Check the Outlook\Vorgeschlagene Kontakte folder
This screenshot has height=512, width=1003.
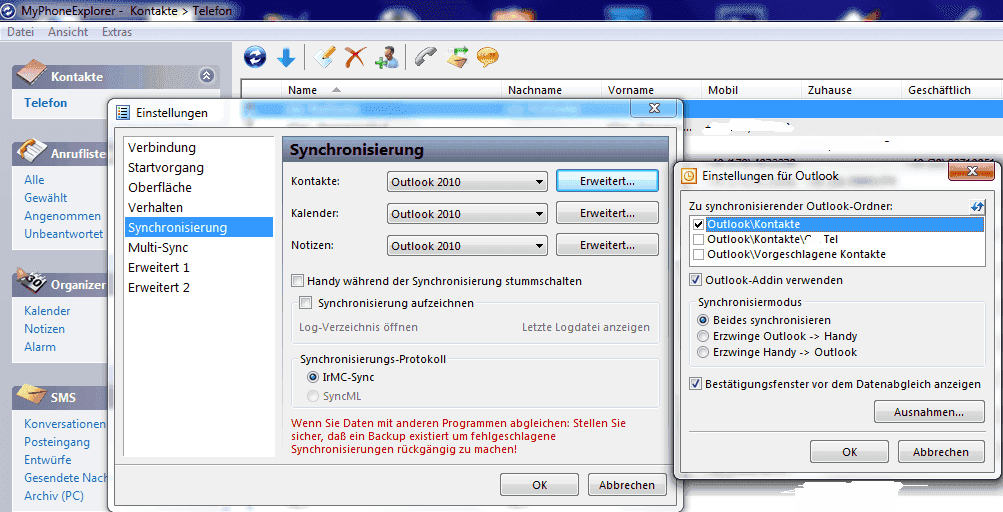(x=699, y=255)
